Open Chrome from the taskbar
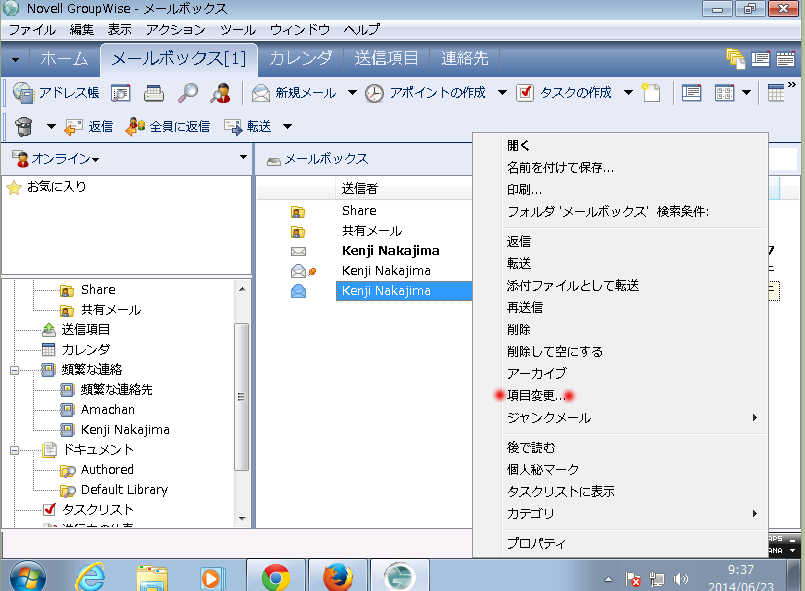The image size is (805, 591). 276,577
